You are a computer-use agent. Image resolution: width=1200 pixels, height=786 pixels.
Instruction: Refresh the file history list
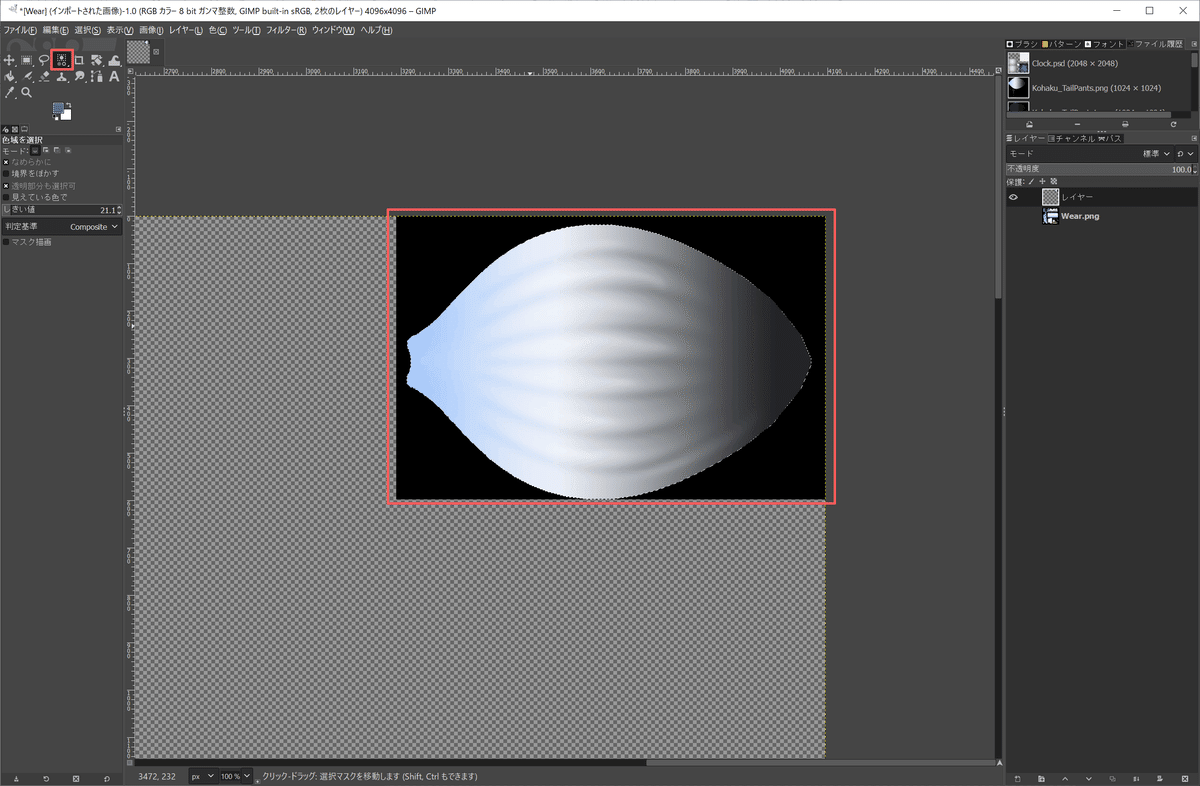point(1173,124)
